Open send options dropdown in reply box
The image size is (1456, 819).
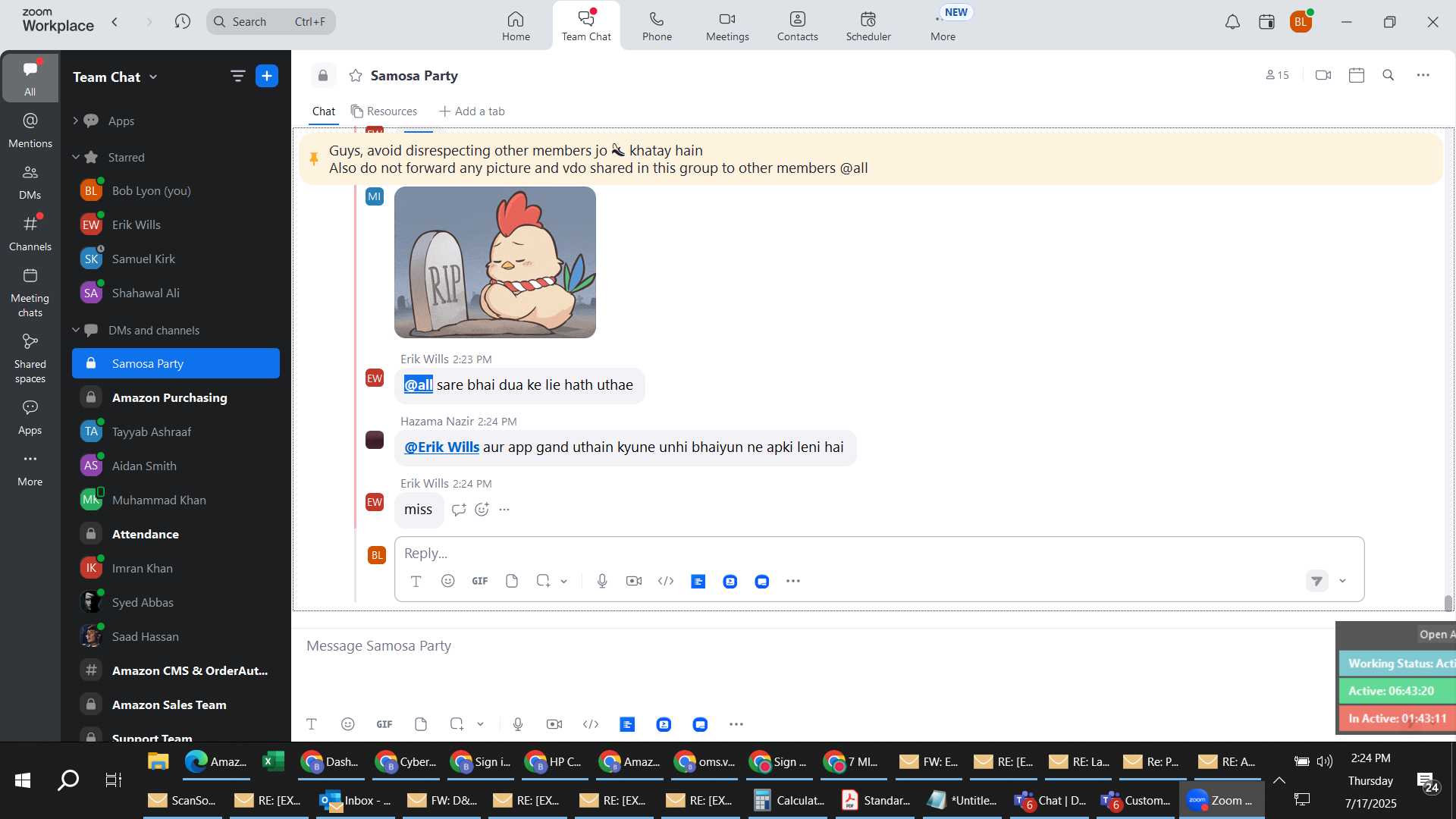(1342, 582)
